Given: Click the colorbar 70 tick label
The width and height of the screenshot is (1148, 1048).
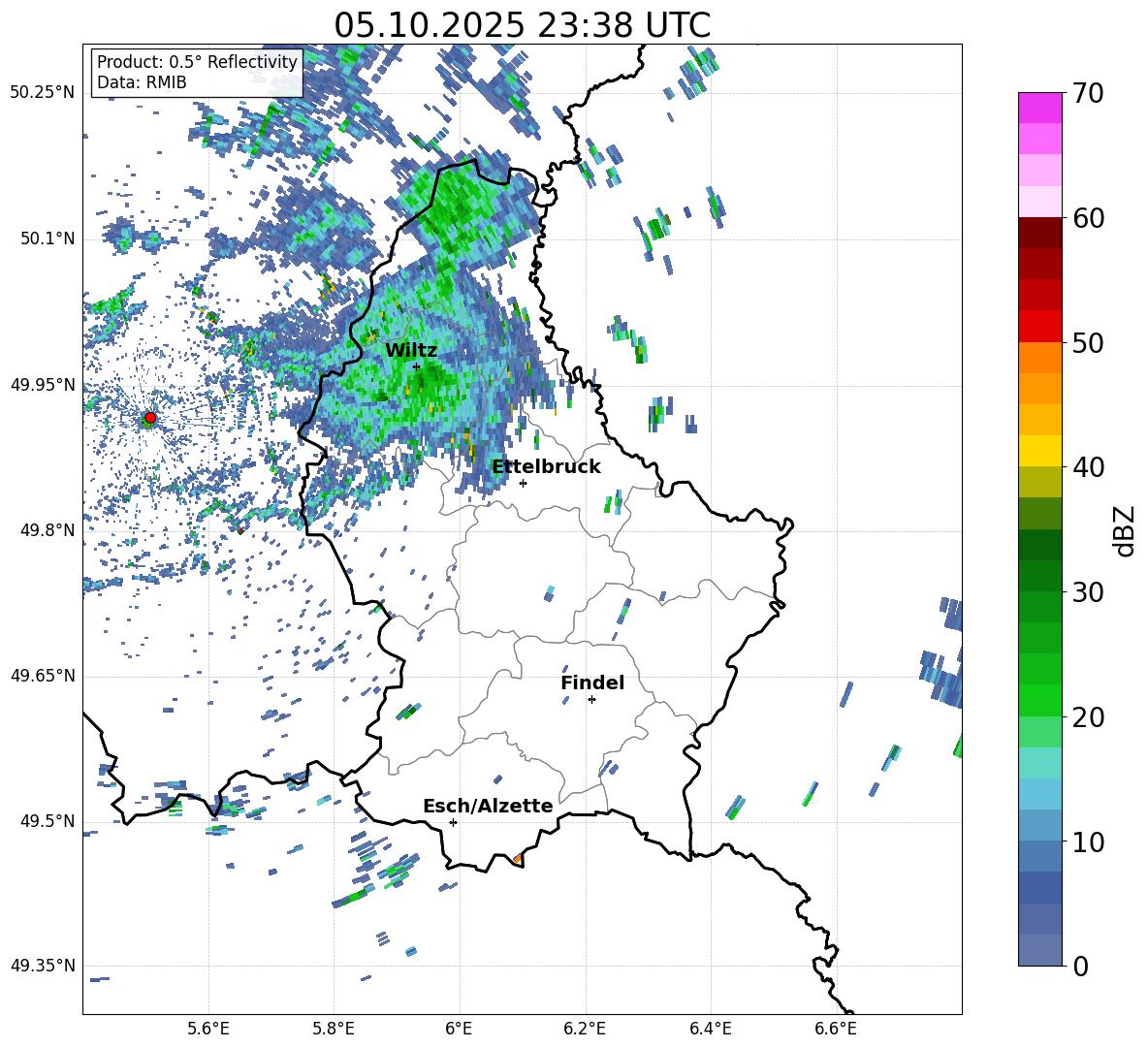Looking at the screenshot, I should tap(1088, 94).
